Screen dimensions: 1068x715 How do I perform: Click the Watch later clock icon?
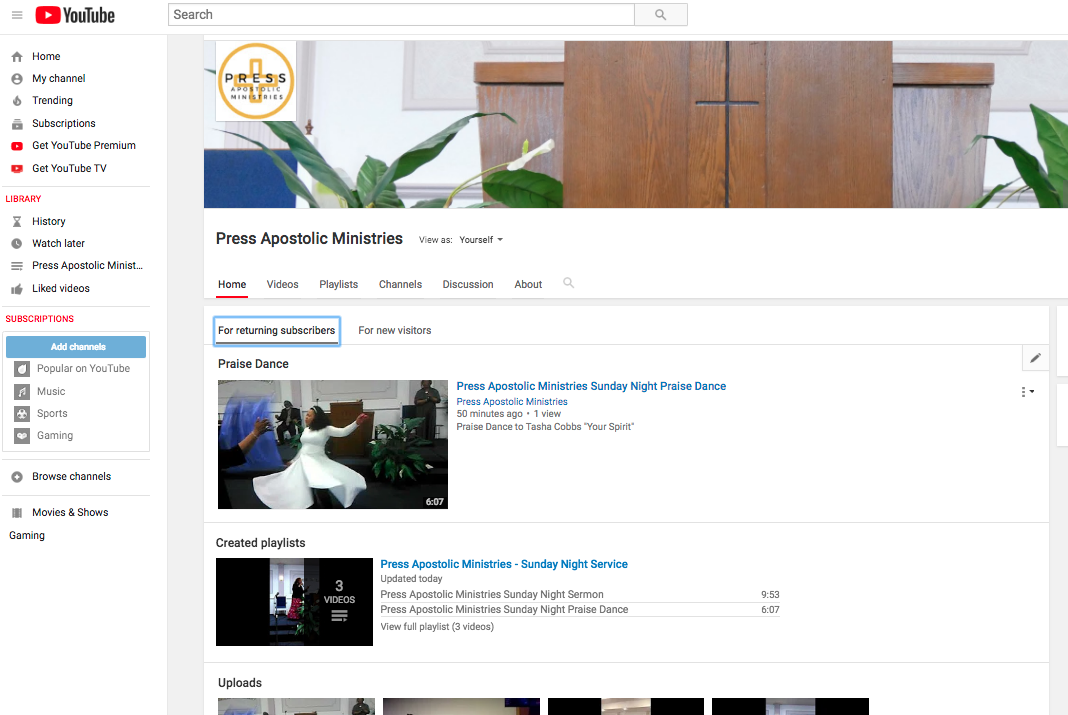[17, 244]
